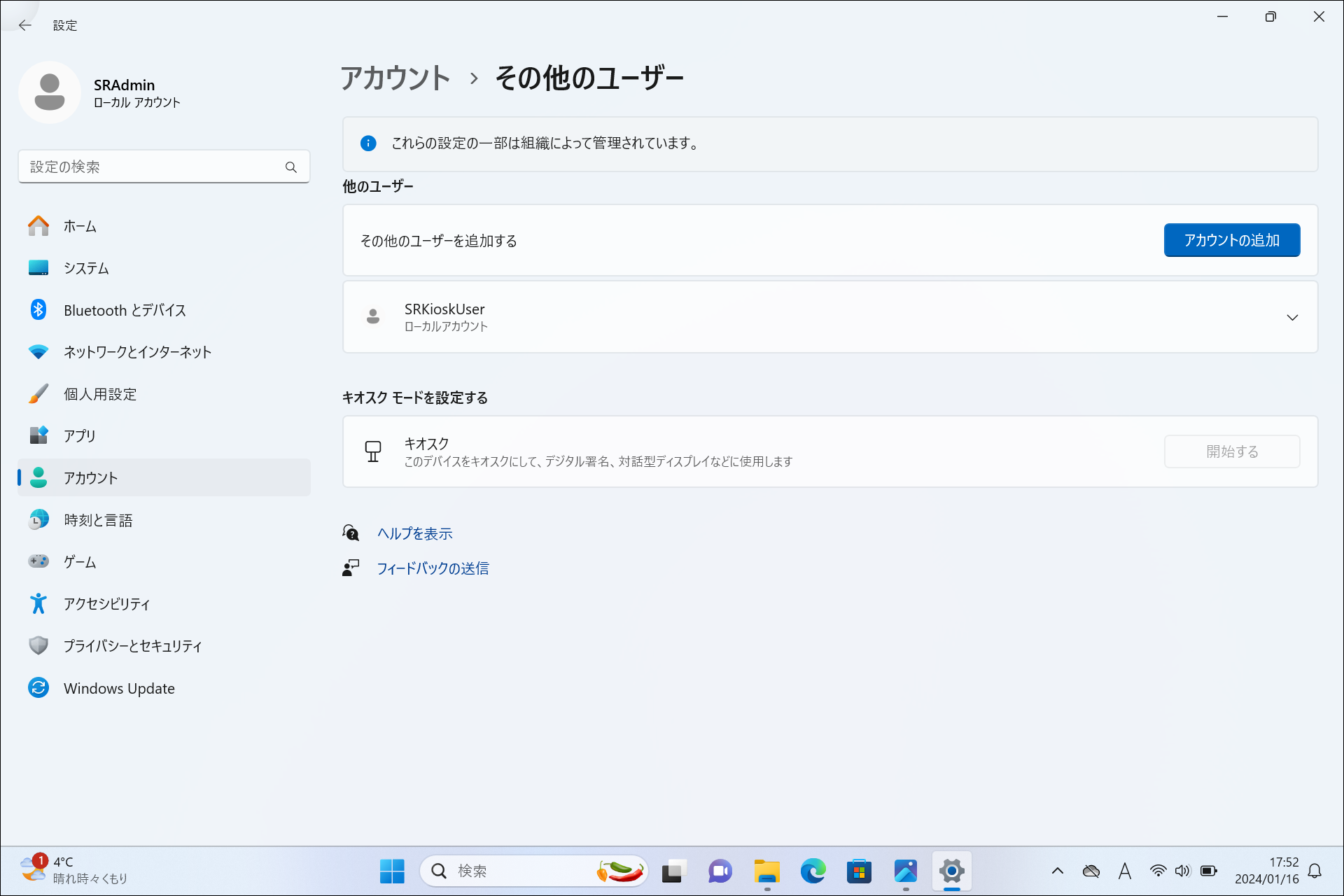Open Microsoft Edge from the taskbar
1344x896 pixels.
click(813, 871)
